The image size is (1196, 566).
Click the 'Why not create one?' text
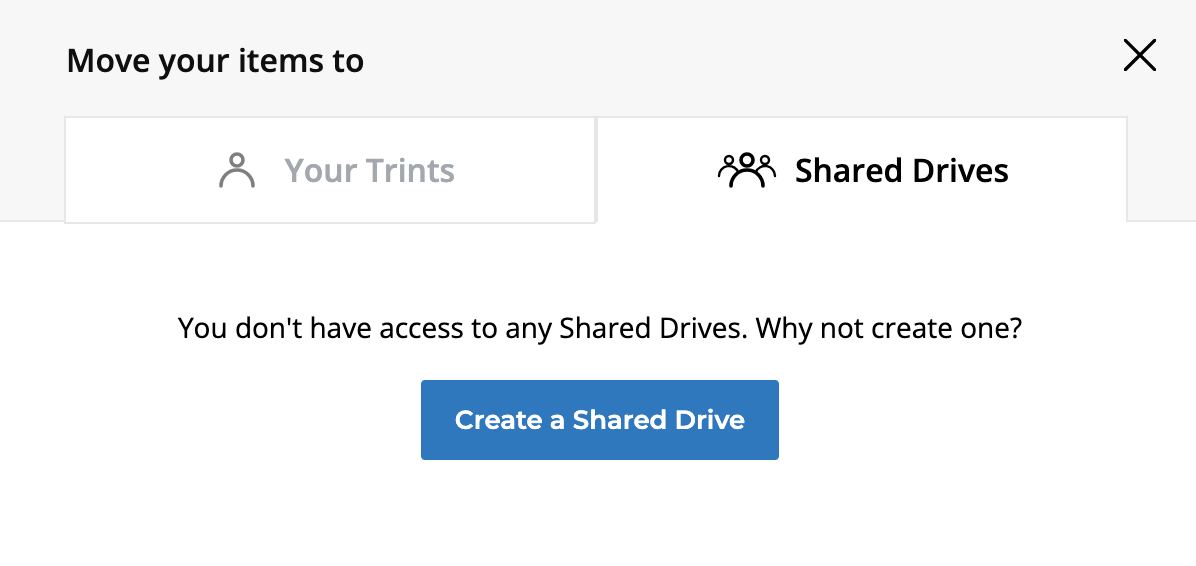pos(888,328)
